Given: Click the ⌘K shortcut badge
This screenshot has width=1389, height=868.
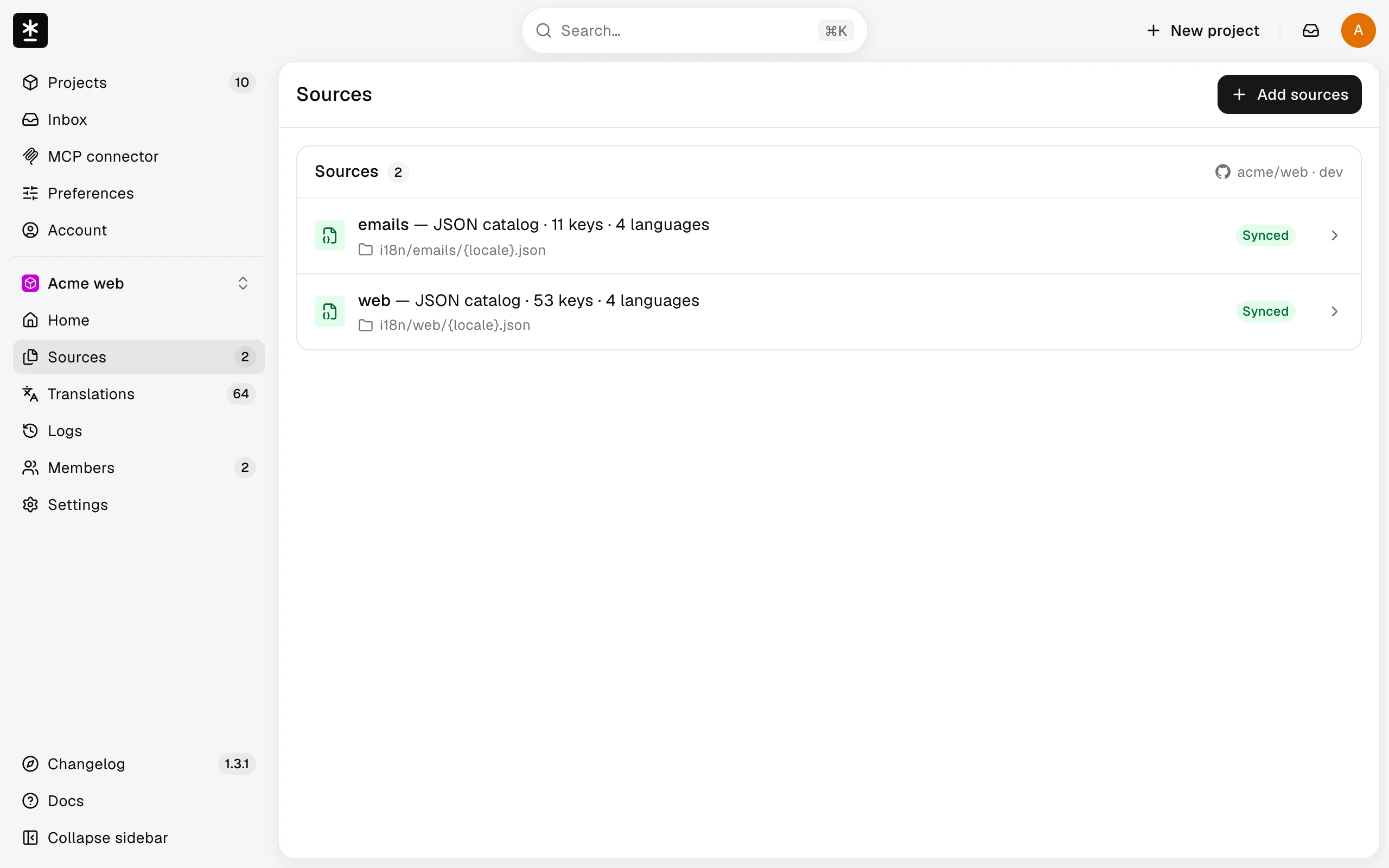Looking at the screenshot, I should [836, 30].
